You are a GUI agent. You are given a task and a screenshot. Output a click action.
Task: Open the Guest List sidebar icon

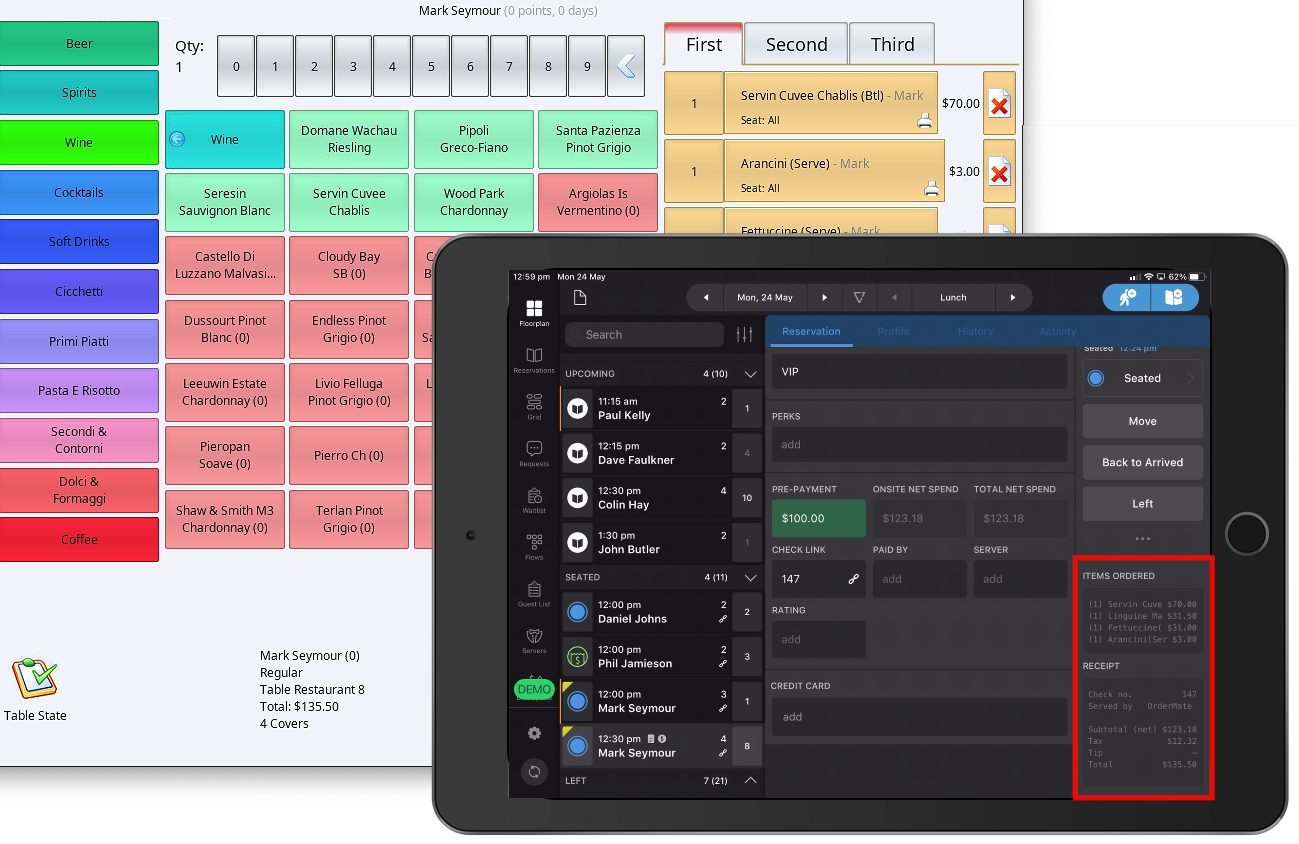[534, 590]
